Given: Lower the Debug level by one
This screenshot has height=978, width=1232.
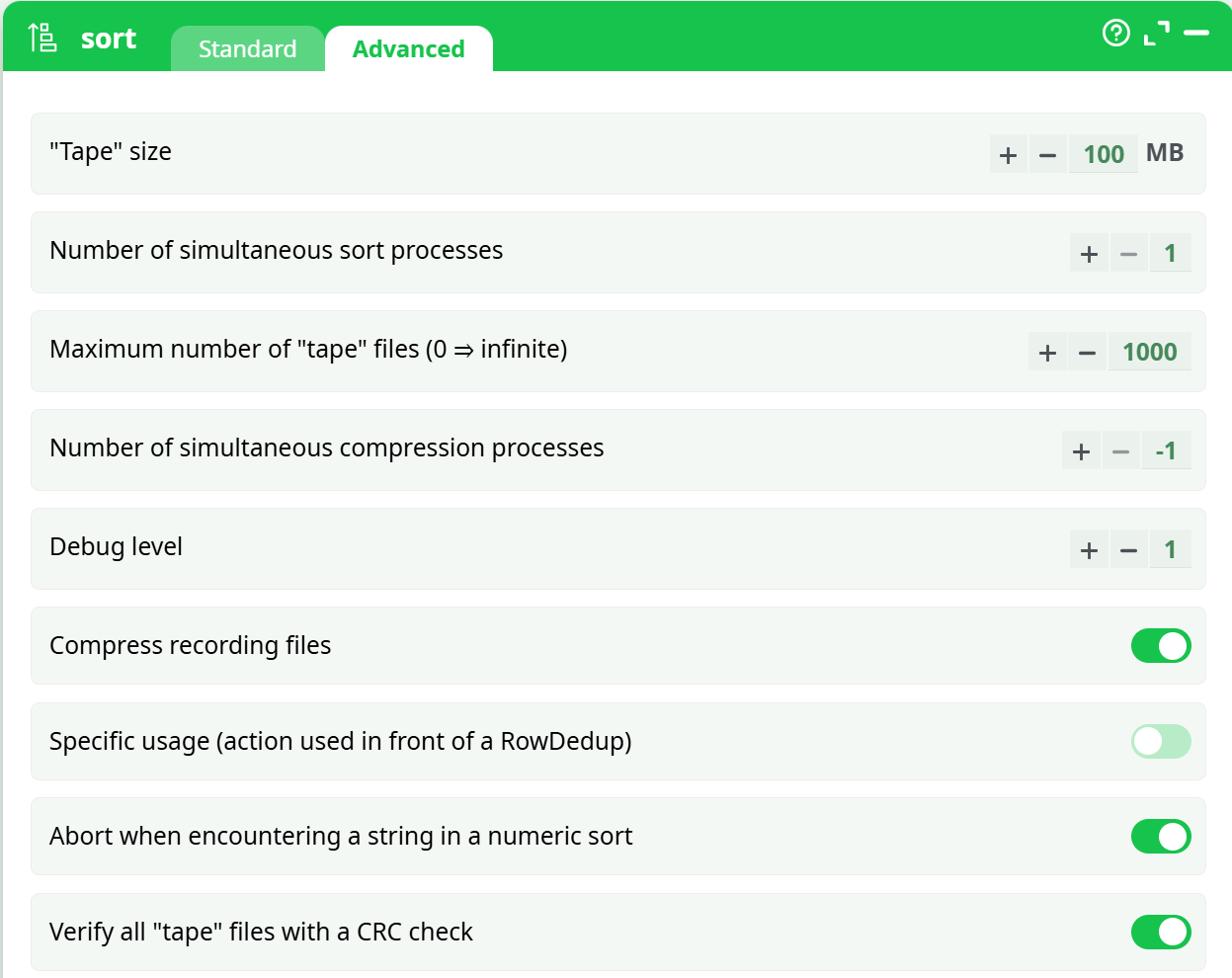Looking at the screenshot, I should pos(1128,550).
